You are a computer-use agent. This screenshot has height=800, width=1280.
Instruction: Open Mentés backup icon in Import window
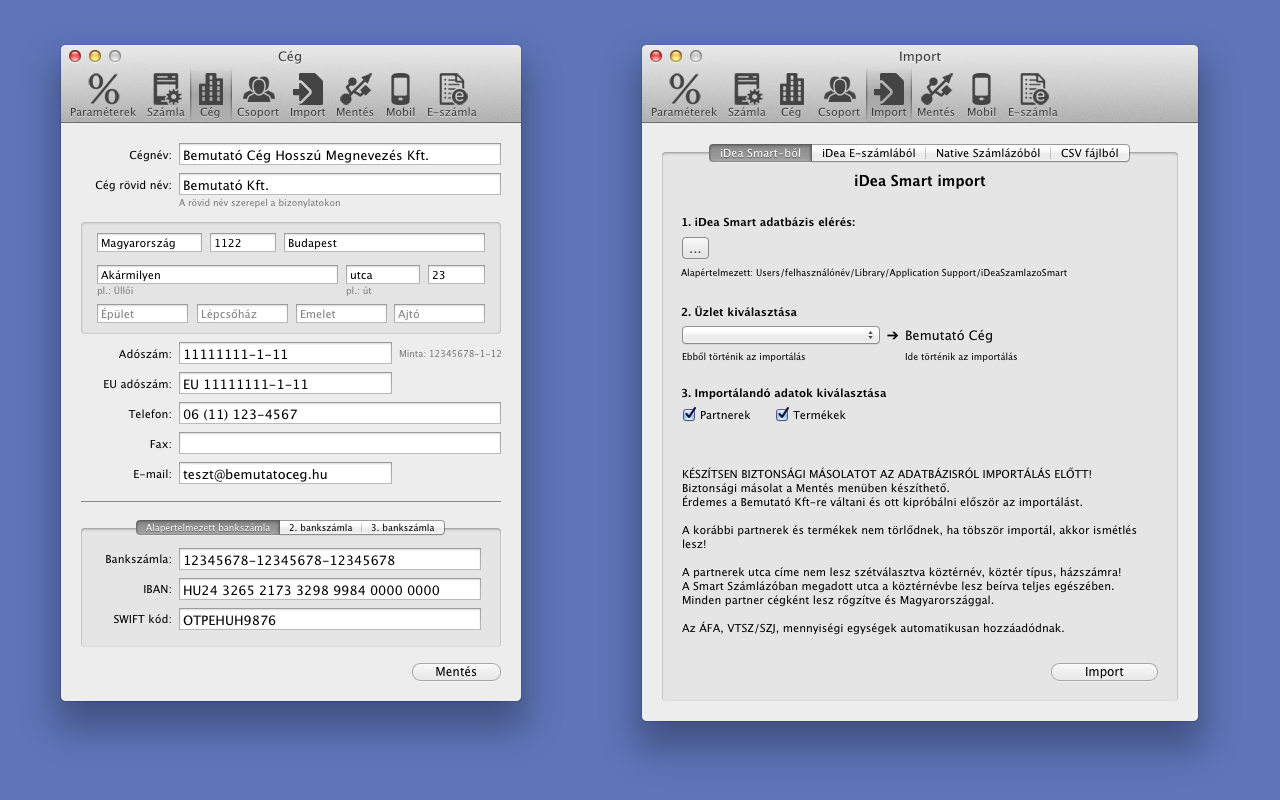(x=936, y=95)
